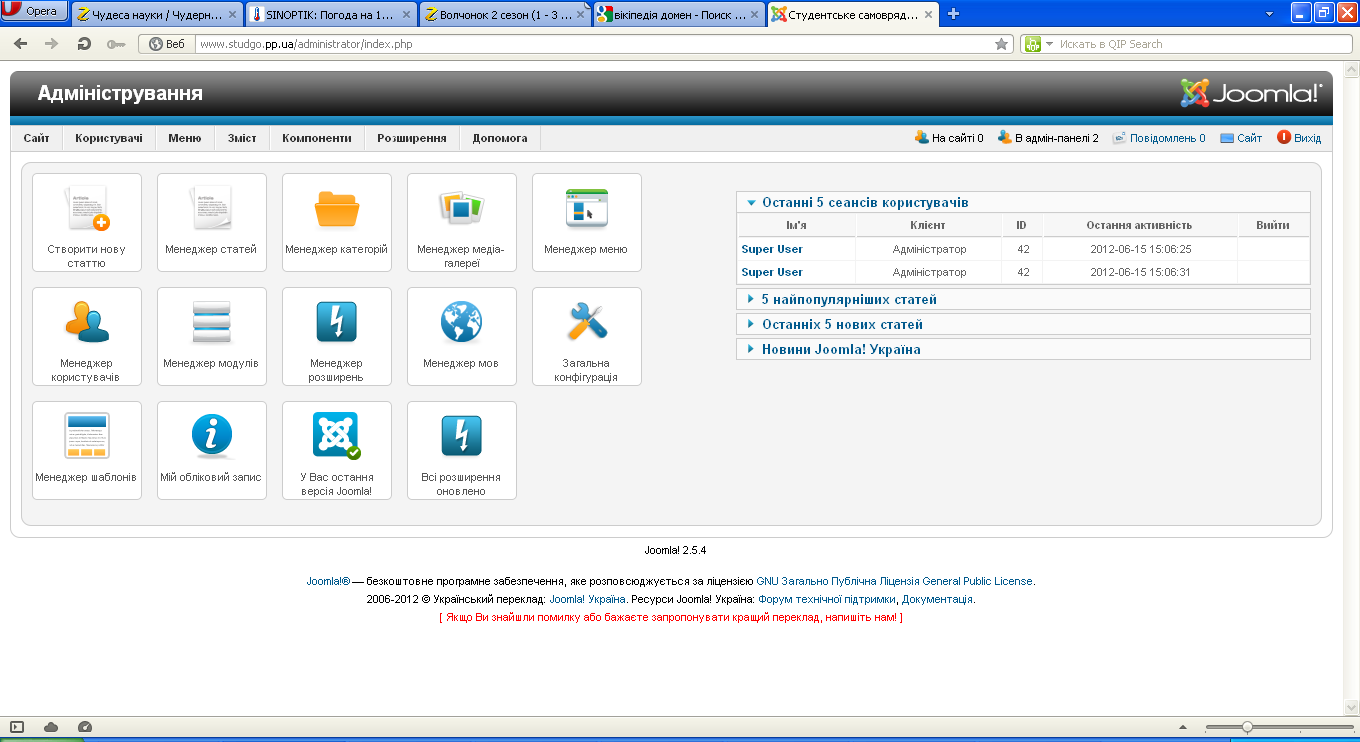Open the Розширення menu
Screen dimensions: 1360x742
click(412, 138)
